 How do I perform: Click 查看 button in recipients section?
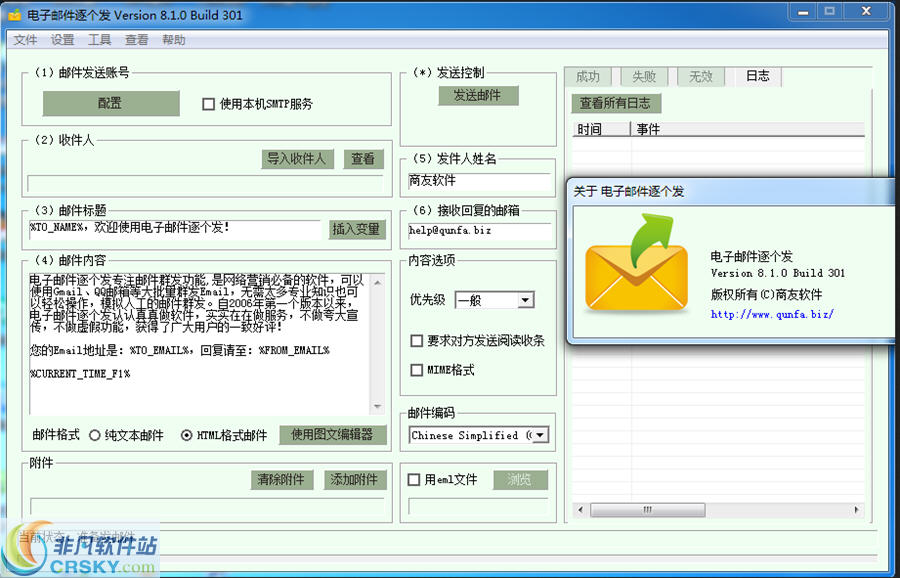[x=363, y=158]
